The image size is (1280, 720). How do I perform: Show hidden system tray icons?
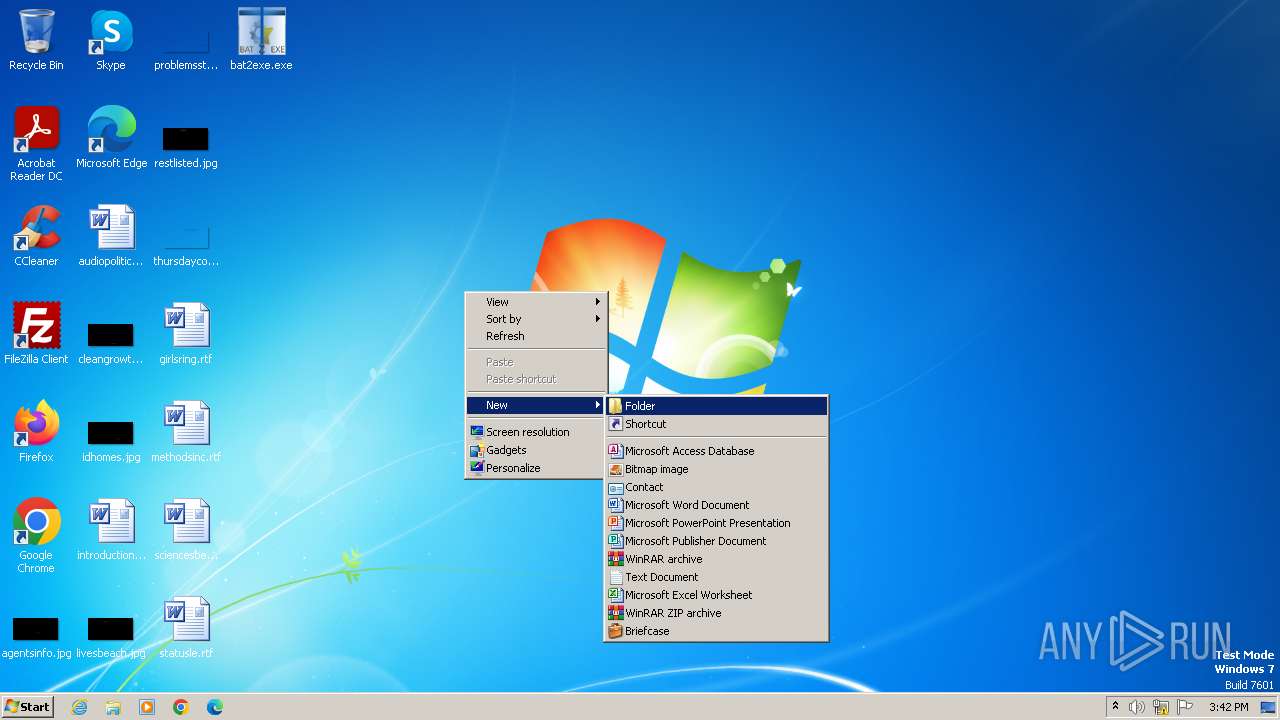1115,707
